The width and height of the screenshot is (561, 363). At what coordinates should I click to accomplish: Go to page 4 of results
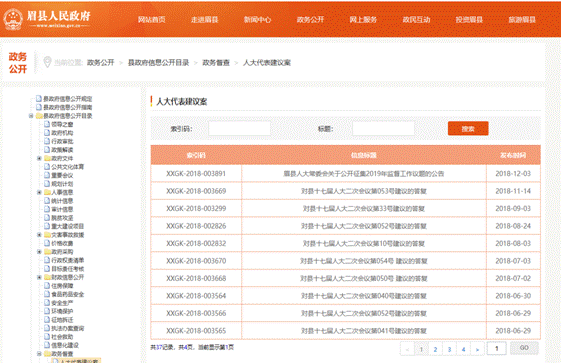click(x=463, y=349)
